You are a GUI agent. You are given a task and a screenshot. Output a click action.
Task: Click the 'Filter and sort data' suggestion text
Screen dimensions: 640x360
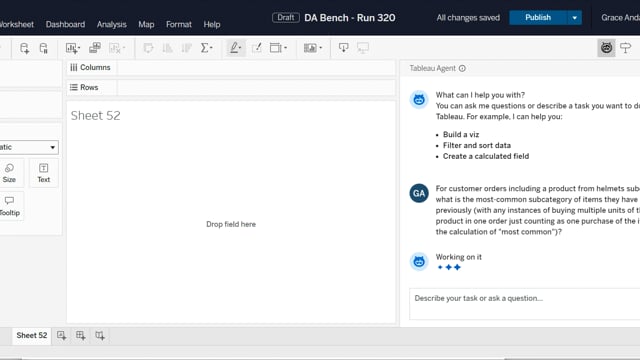(477, 145)
